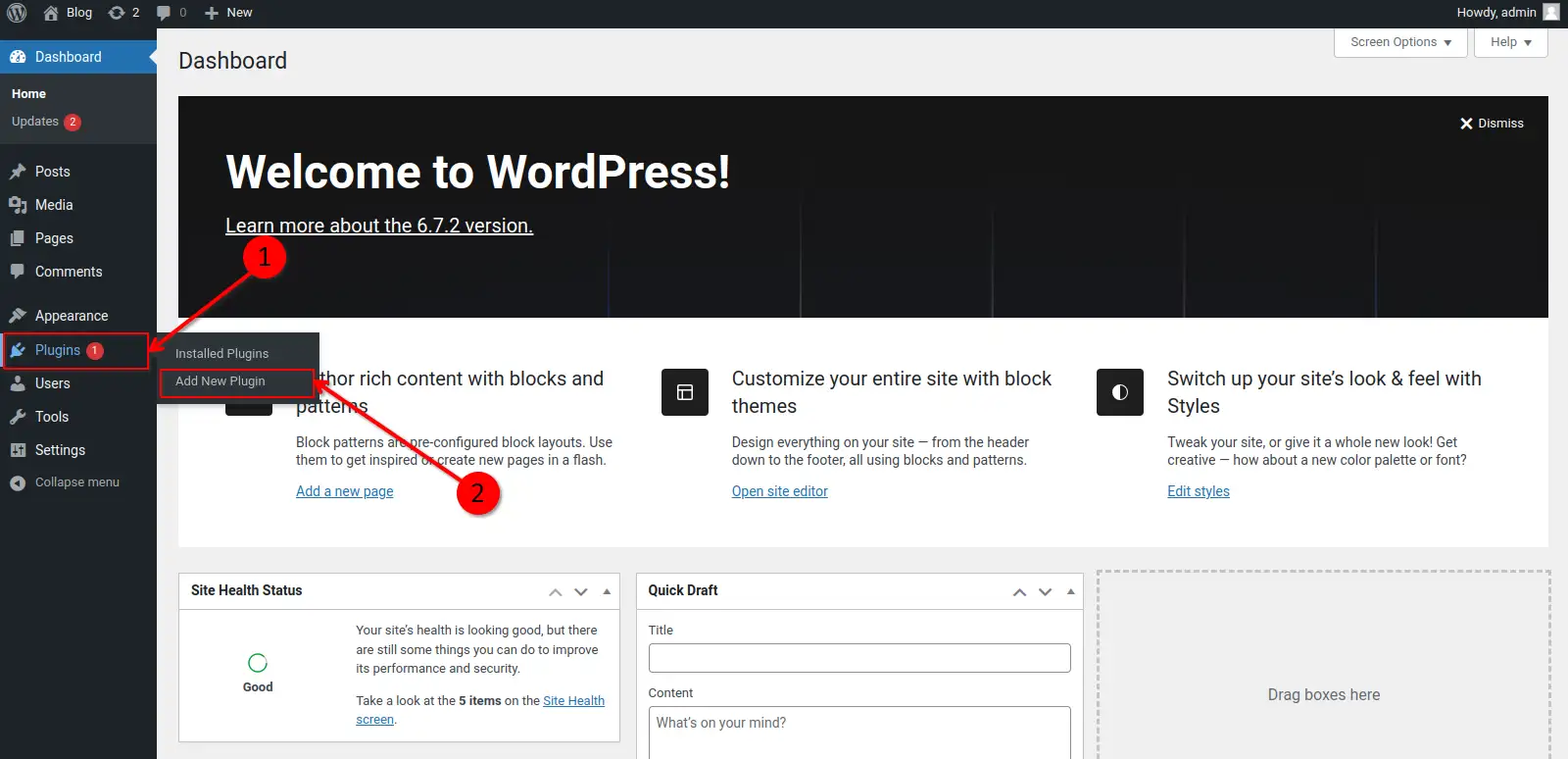Click the Quick Draft heading
This screenshot has height=759, width=1568.
(683, 590)
